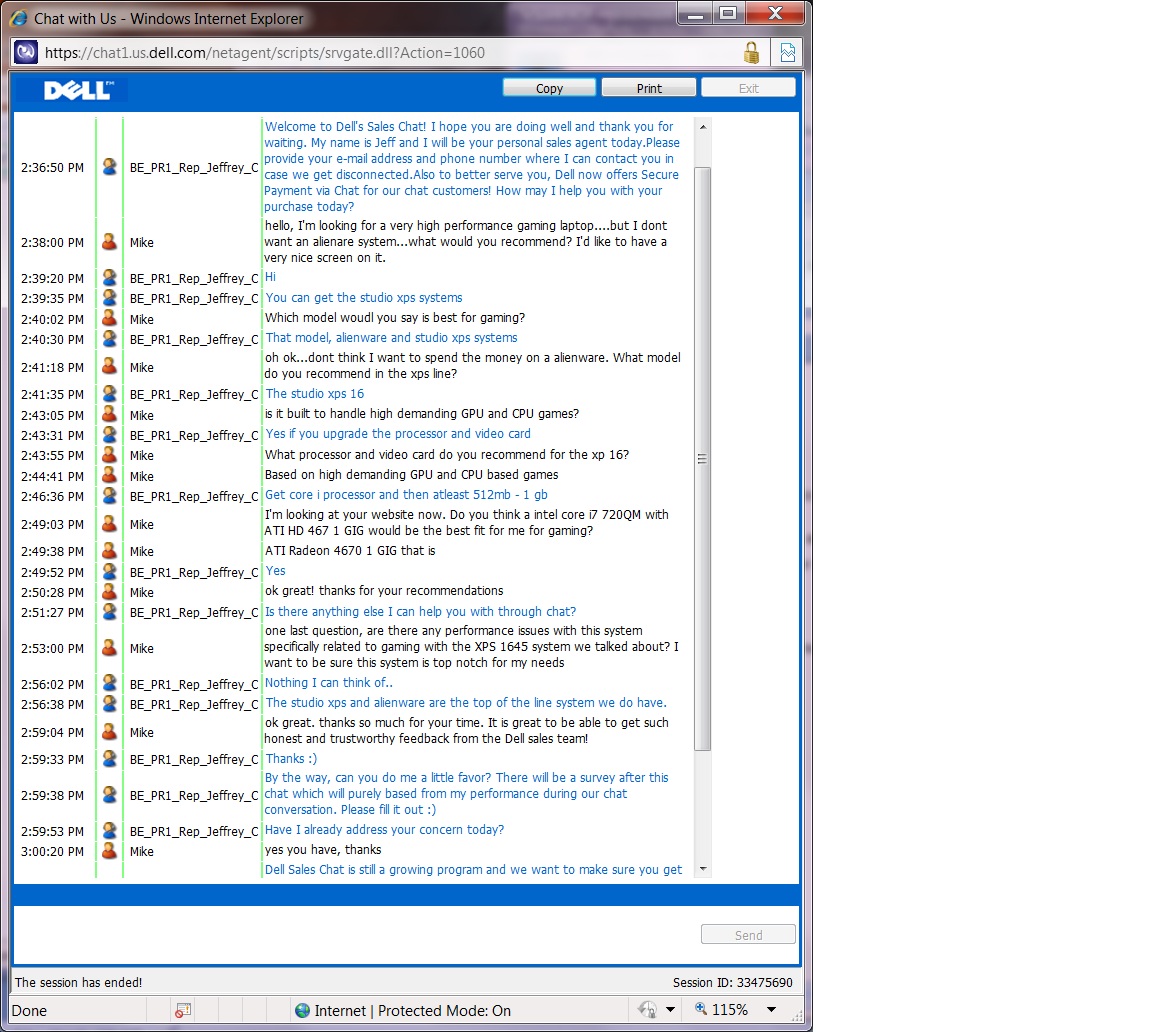Screen dimensions: 1152x1032
Task: Click the site favicon beside the URL
Action: click(26, 52)
